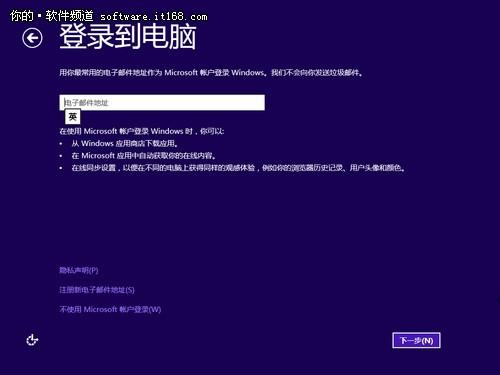Click the bullet text about Windows 应用商店下载应用
The width and height of the screenshot is (500, 375).
(125, 143)
